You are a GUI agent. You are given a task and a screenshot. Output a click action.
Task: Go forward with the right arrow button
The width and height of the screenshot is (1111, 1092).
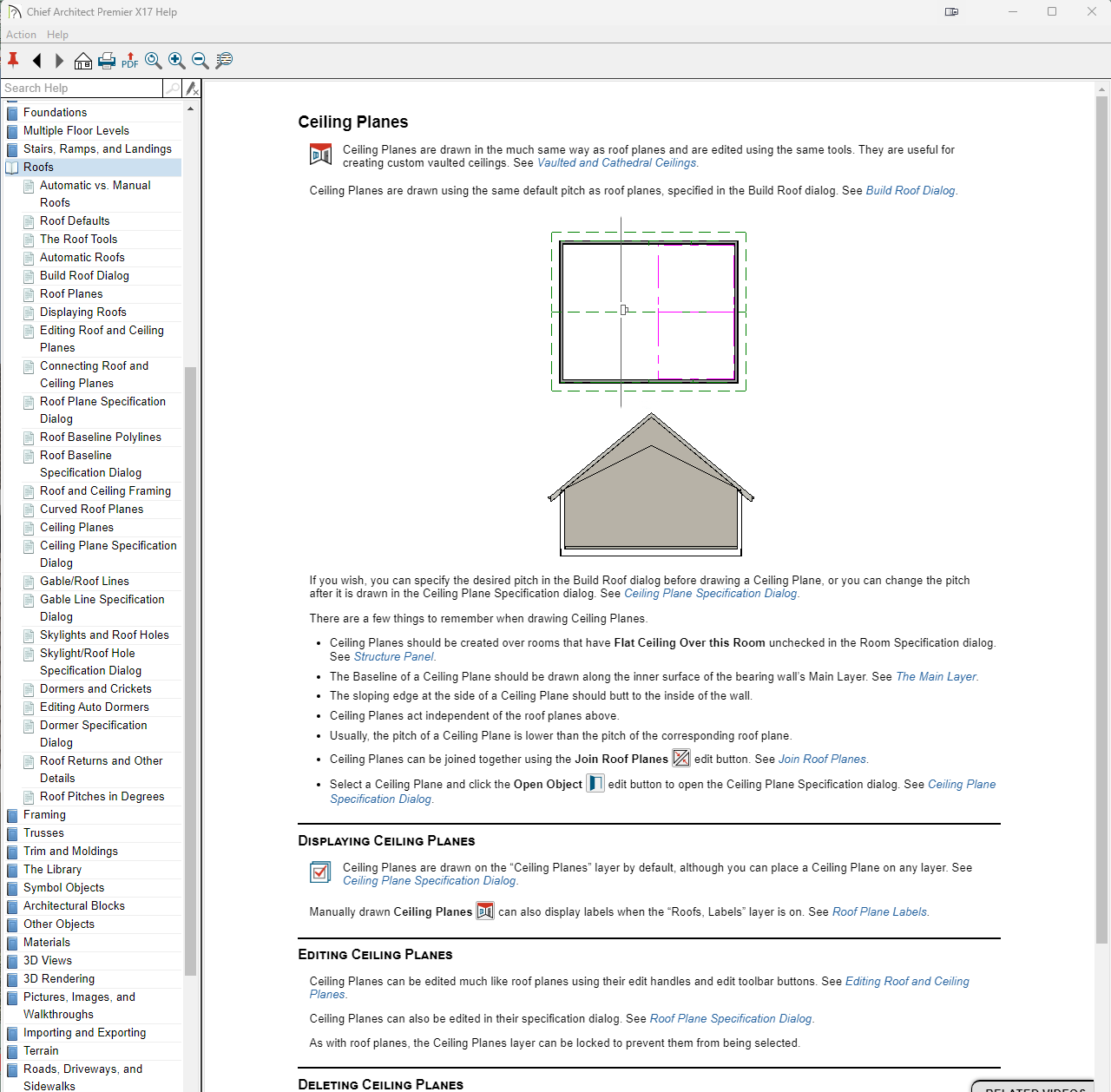coord(59,60)
